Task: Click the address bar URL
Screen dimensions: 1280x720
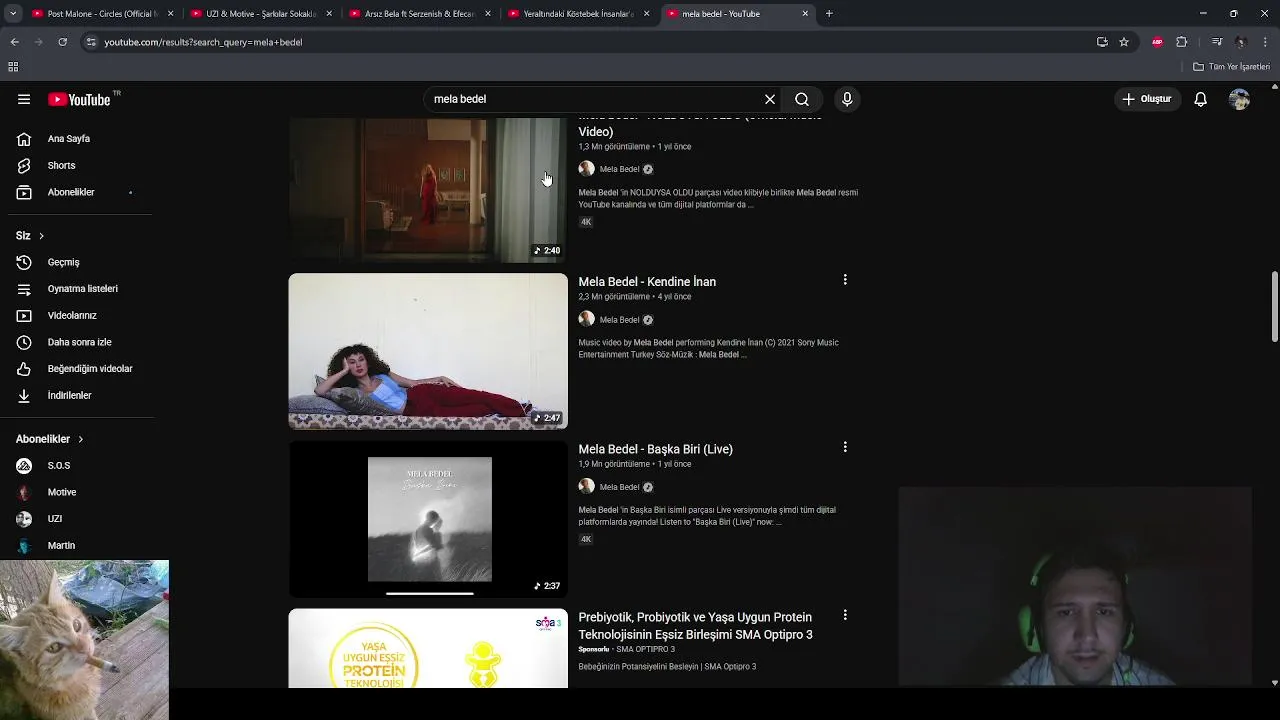Action: (203, 42)
